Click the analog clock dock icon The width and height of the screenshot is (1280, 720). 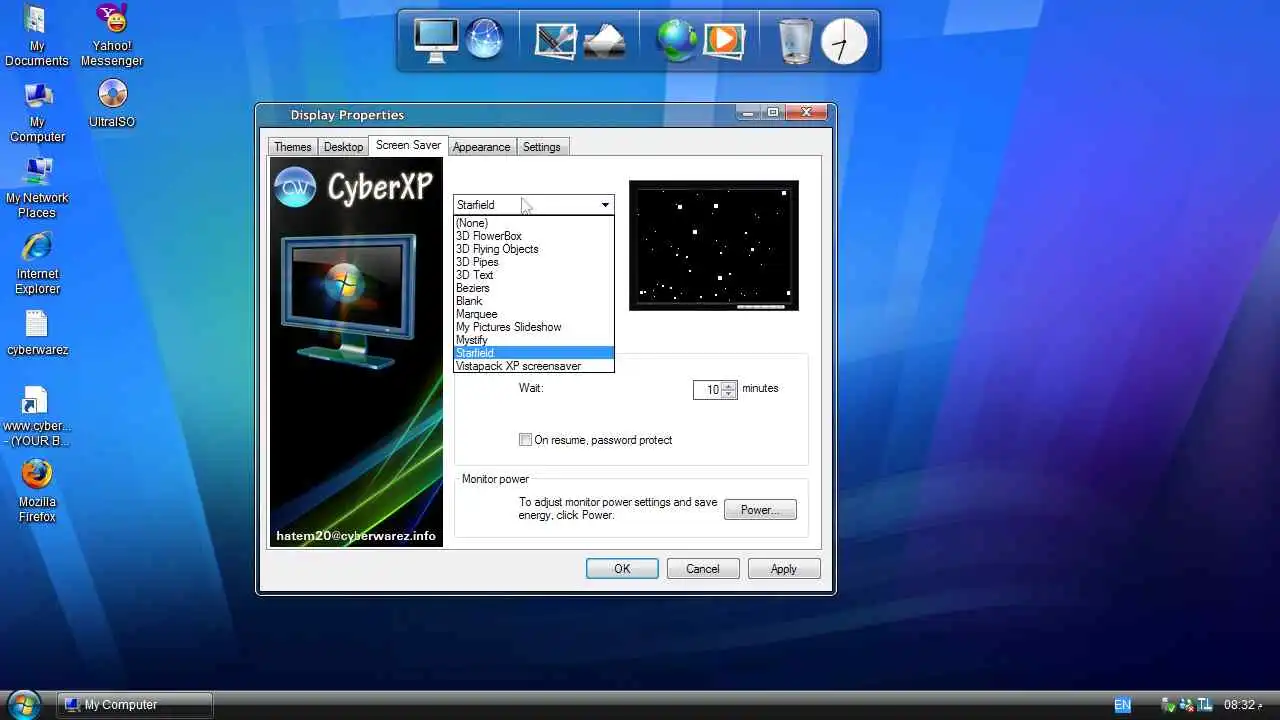pyautogui.click(x=844, y=41)
